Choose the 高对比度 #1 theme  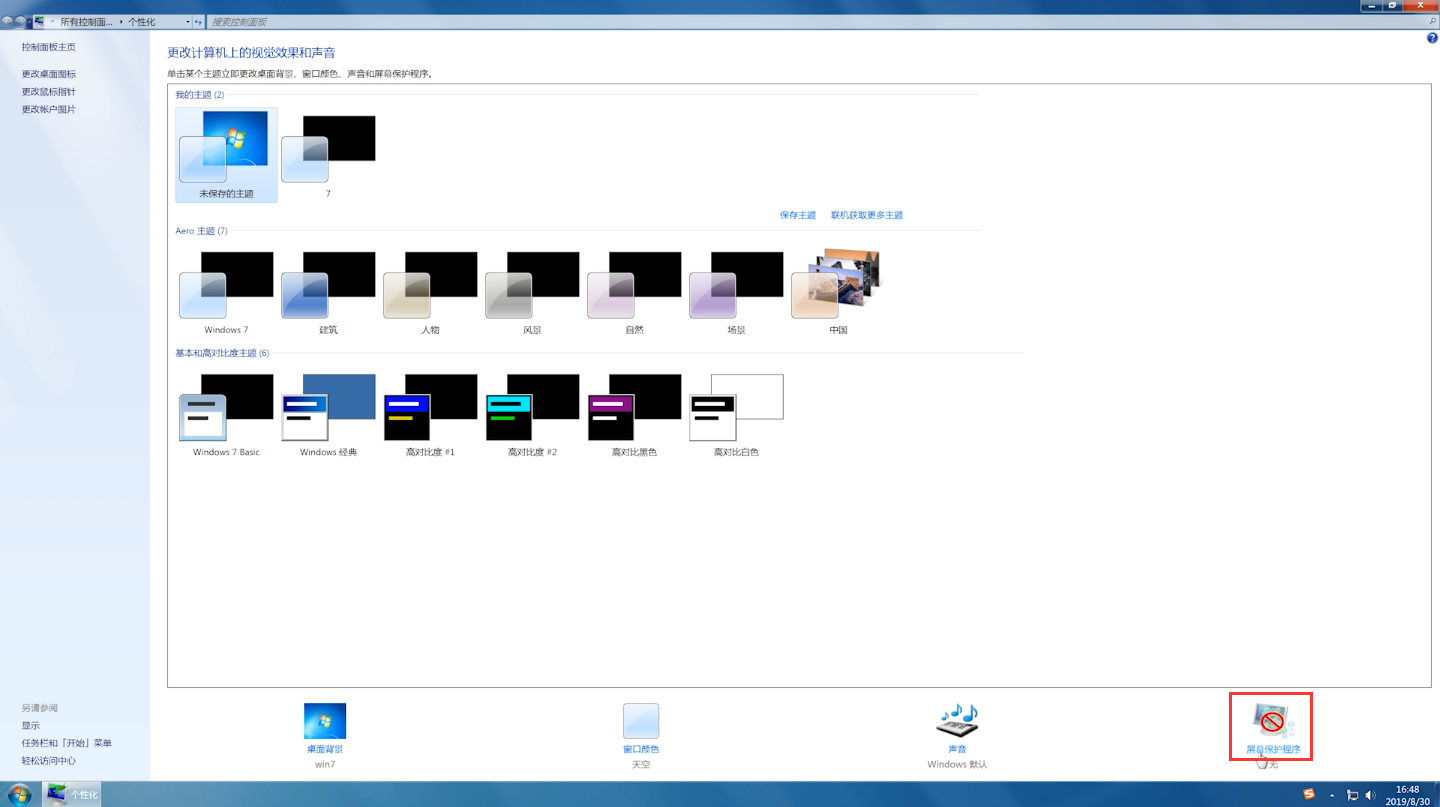[430, 415]
